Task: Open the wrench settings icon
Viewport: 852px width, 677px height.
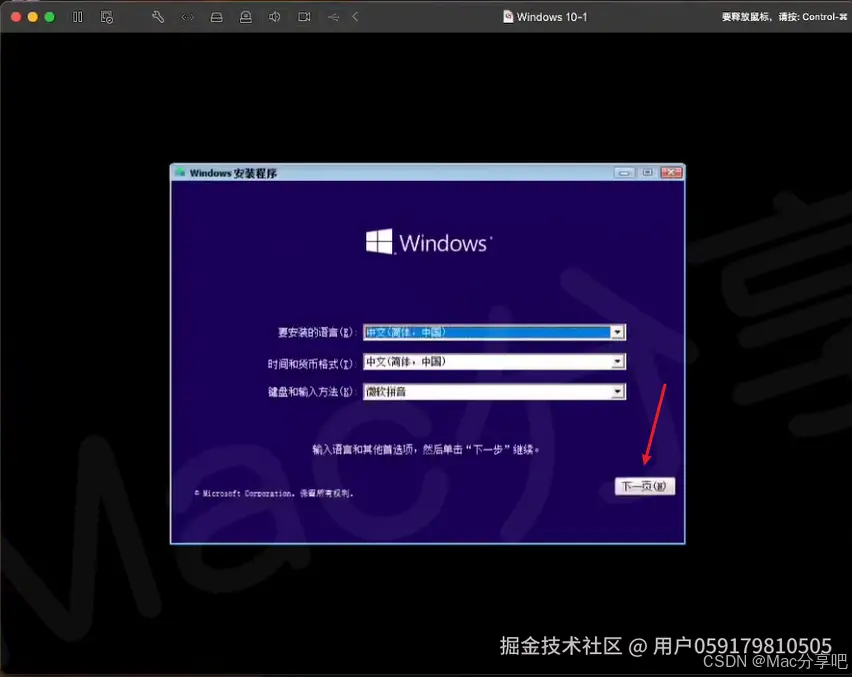Action: point(158,17)
